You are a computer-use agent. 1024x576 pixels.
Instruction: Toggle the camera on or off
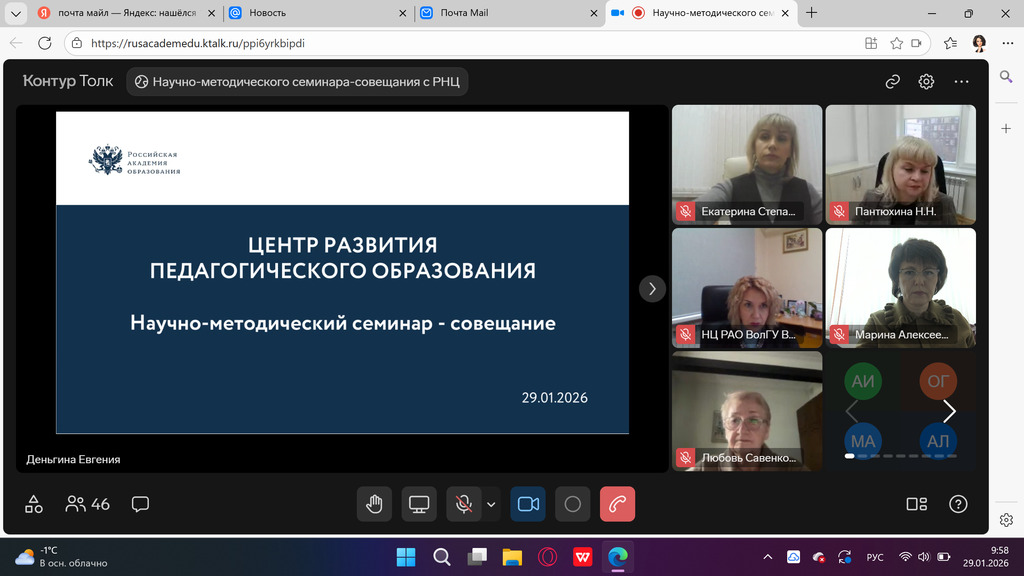tap(528, 504)
